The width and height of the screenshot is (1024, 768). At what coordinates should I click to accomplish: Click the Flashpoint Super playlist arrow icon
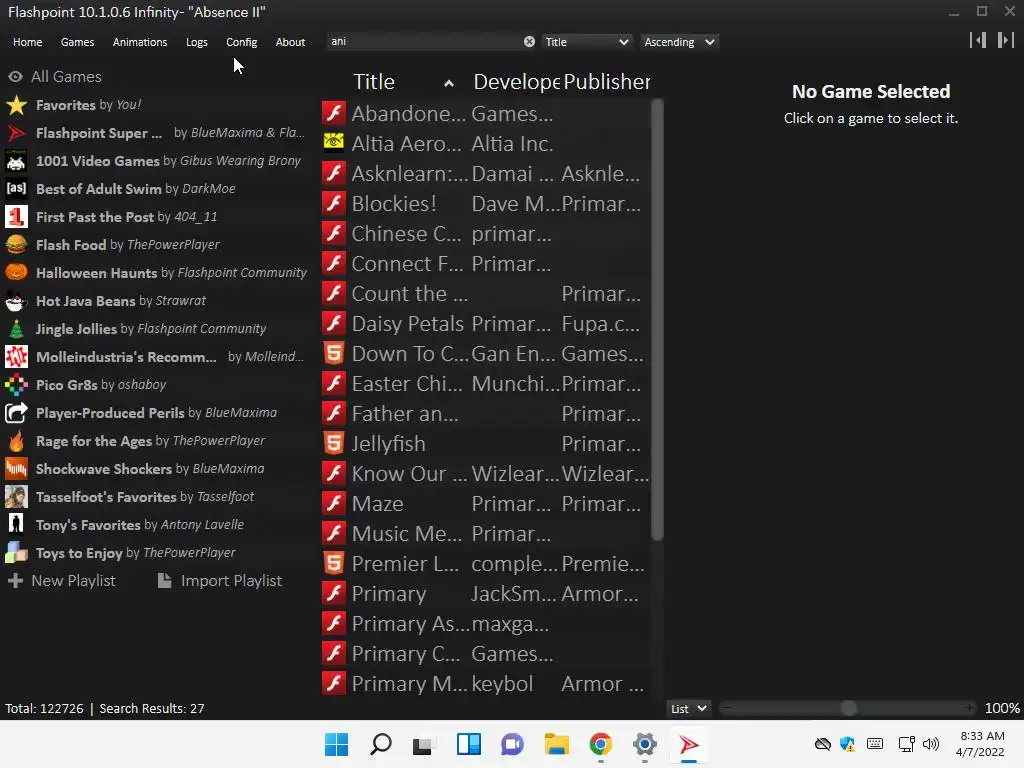[x=16, y=133]
